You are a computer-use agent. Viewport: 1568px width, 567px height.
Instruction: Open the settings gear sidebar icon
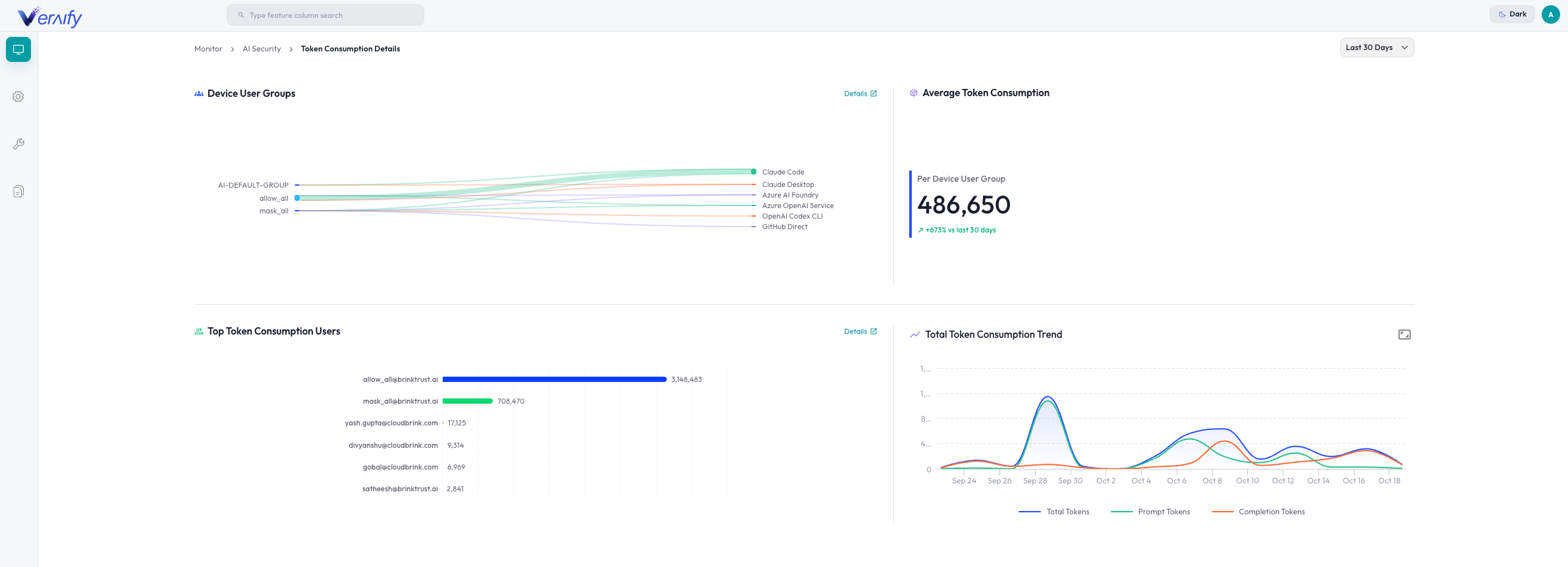(x=18, y=97)
